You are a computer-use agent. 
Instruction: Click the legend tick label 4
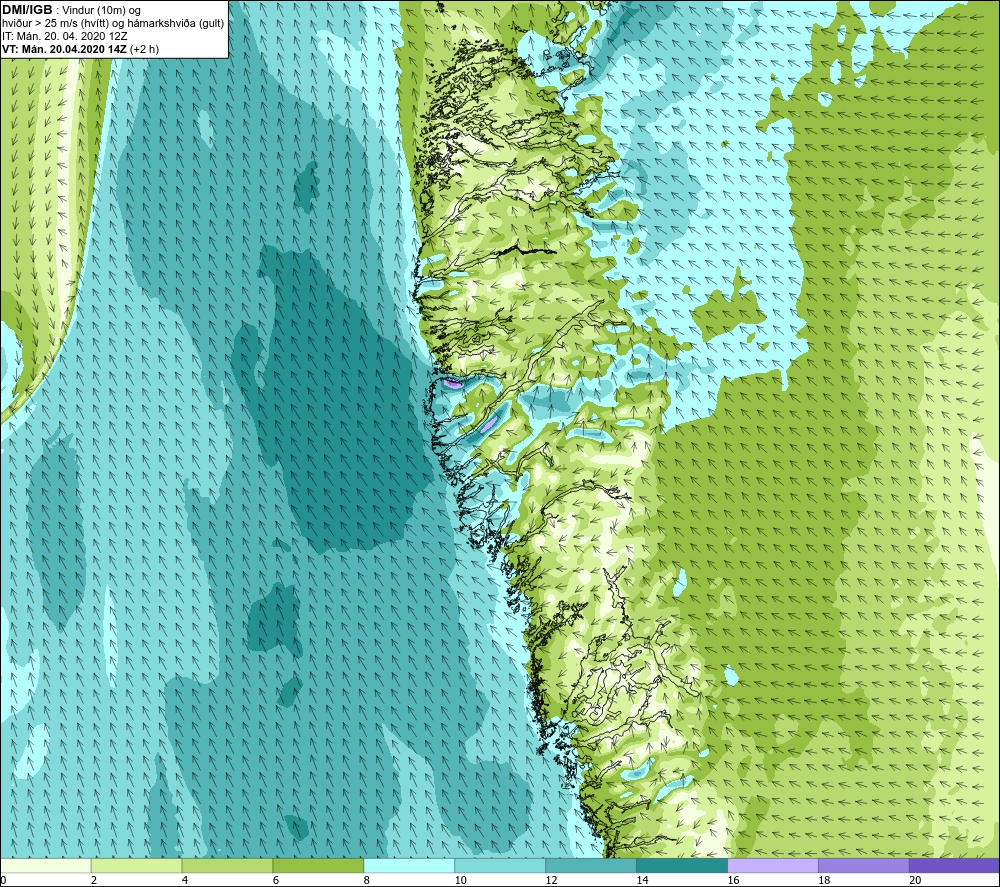pyautogui.click(x=185, y=880)
